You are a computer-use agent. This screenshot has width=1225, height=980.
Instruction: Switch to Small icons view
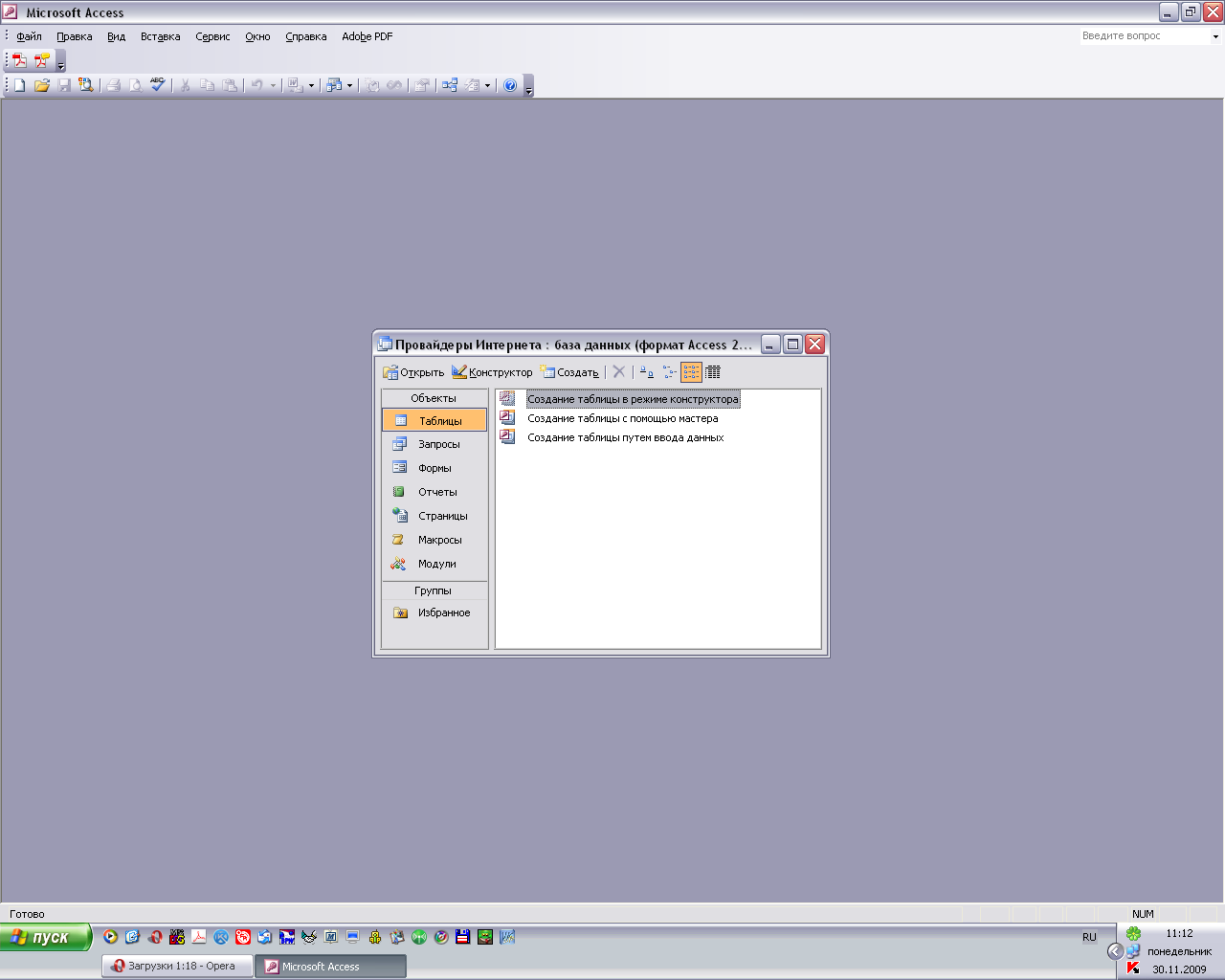click(669, 372)
